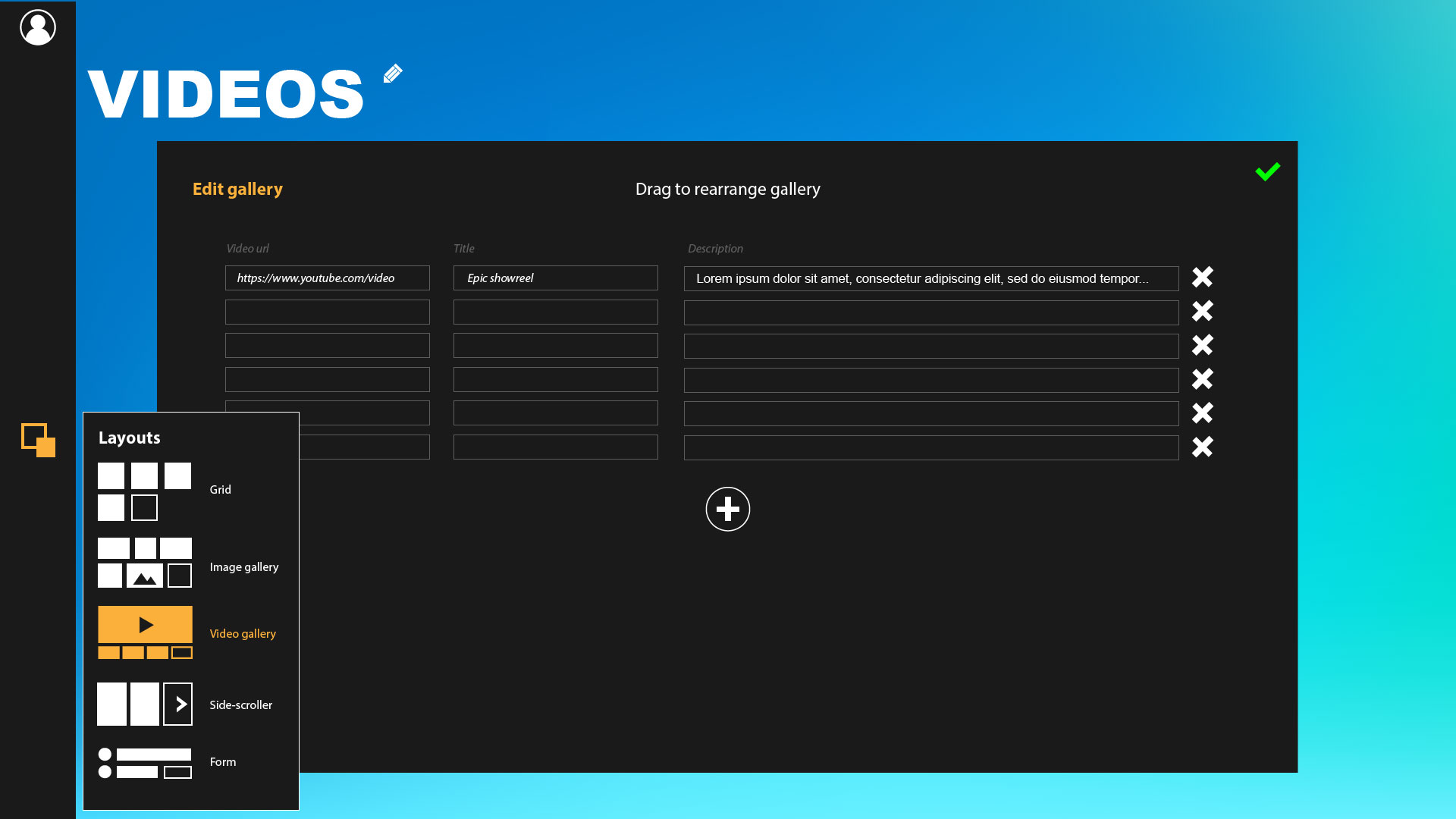Click the second row Video url field
Viewport: 1456px width, 819px height.
[x=328, y=312]
